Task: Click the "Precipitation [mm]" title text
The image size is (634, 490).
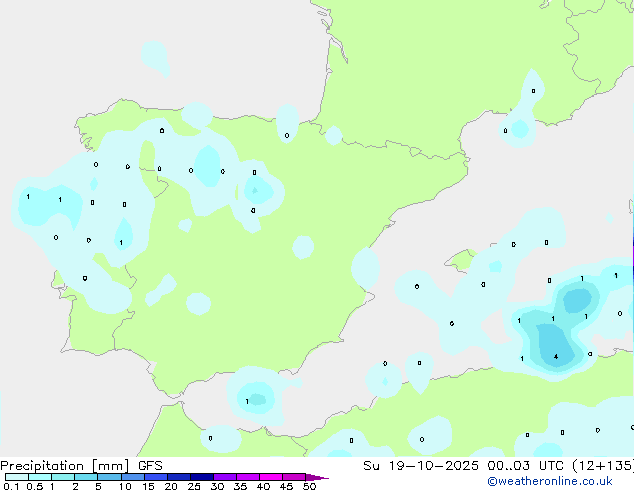Action: 65,466
